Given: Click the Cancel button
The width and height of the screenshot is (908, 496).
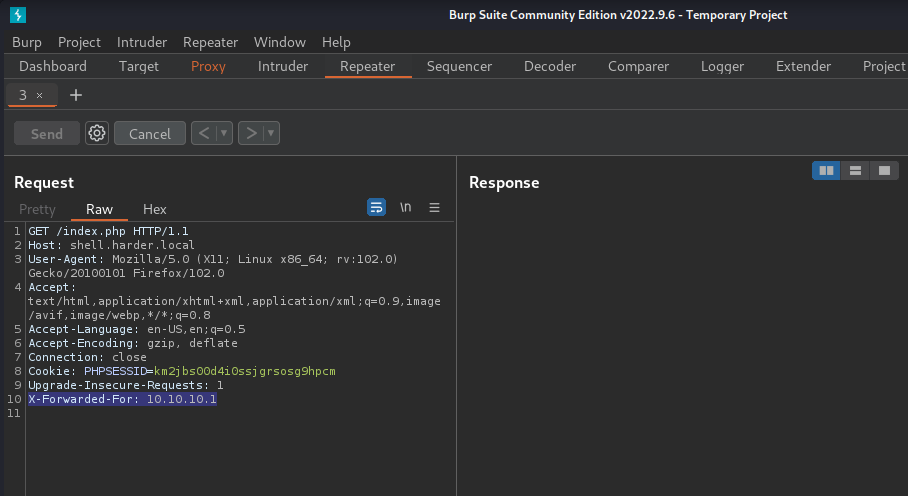Looking at the screenshot, I should click(x=150, y=134).
